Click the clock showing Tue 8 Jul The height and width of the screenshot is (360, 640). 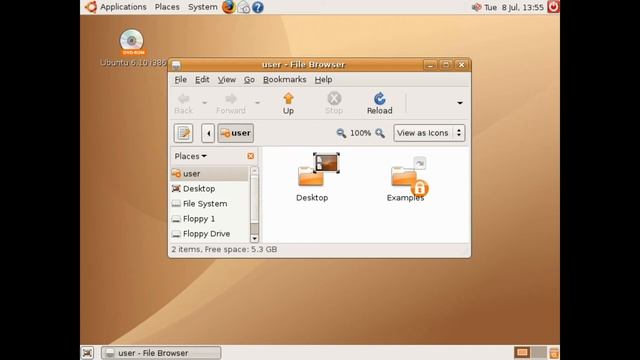pos(513,7)
